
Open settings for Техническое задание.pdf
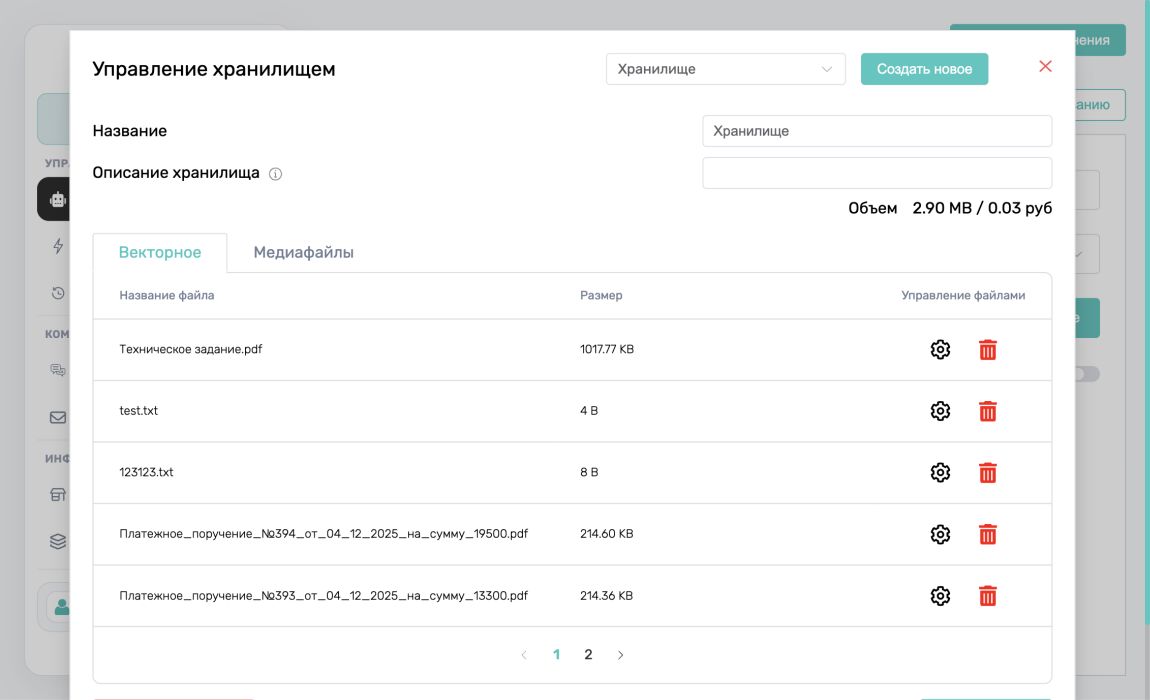[940, 349]
